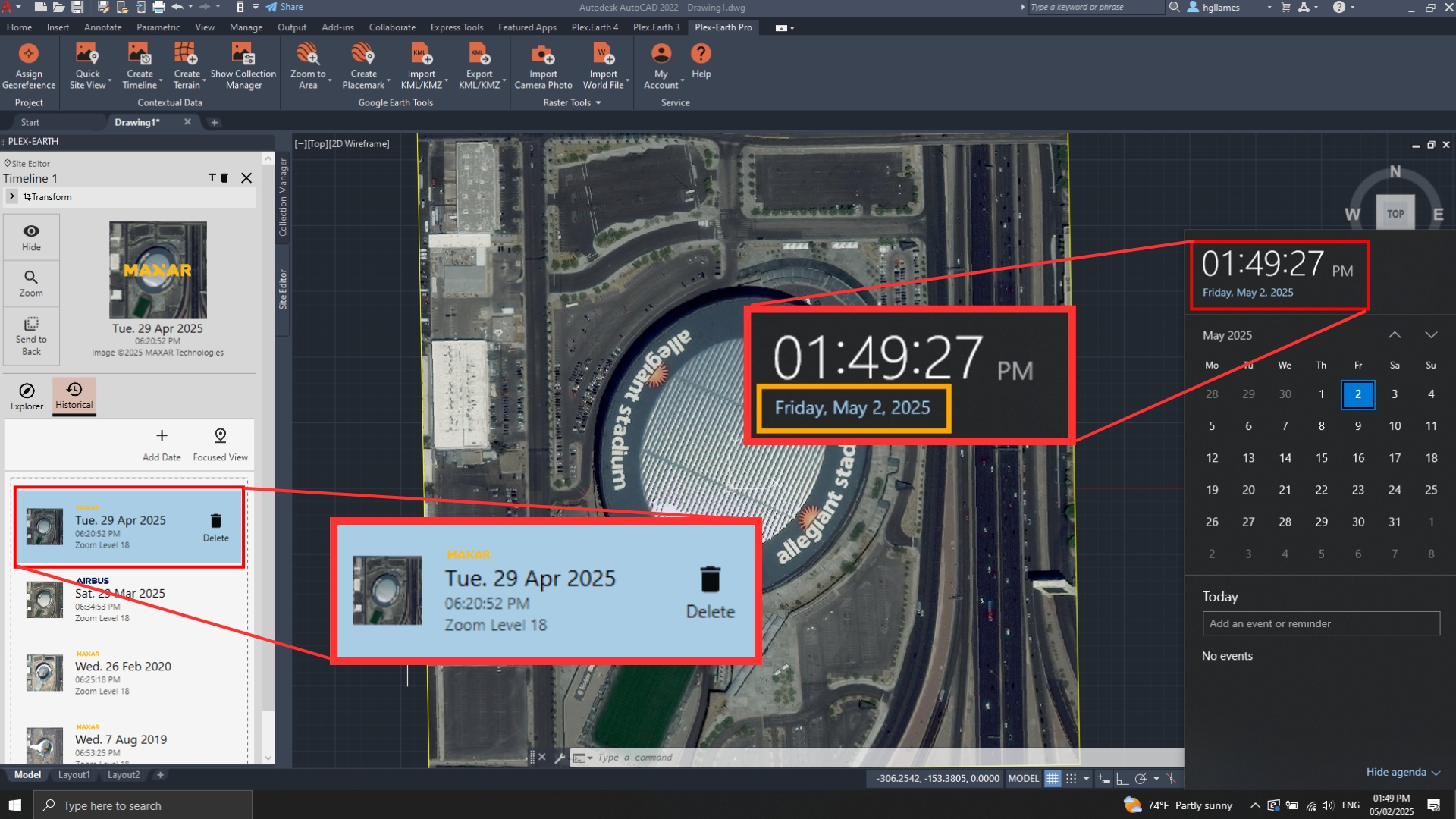
Task: Toggle MODEL space button in status bar
Action: (x=1023, y=778)
